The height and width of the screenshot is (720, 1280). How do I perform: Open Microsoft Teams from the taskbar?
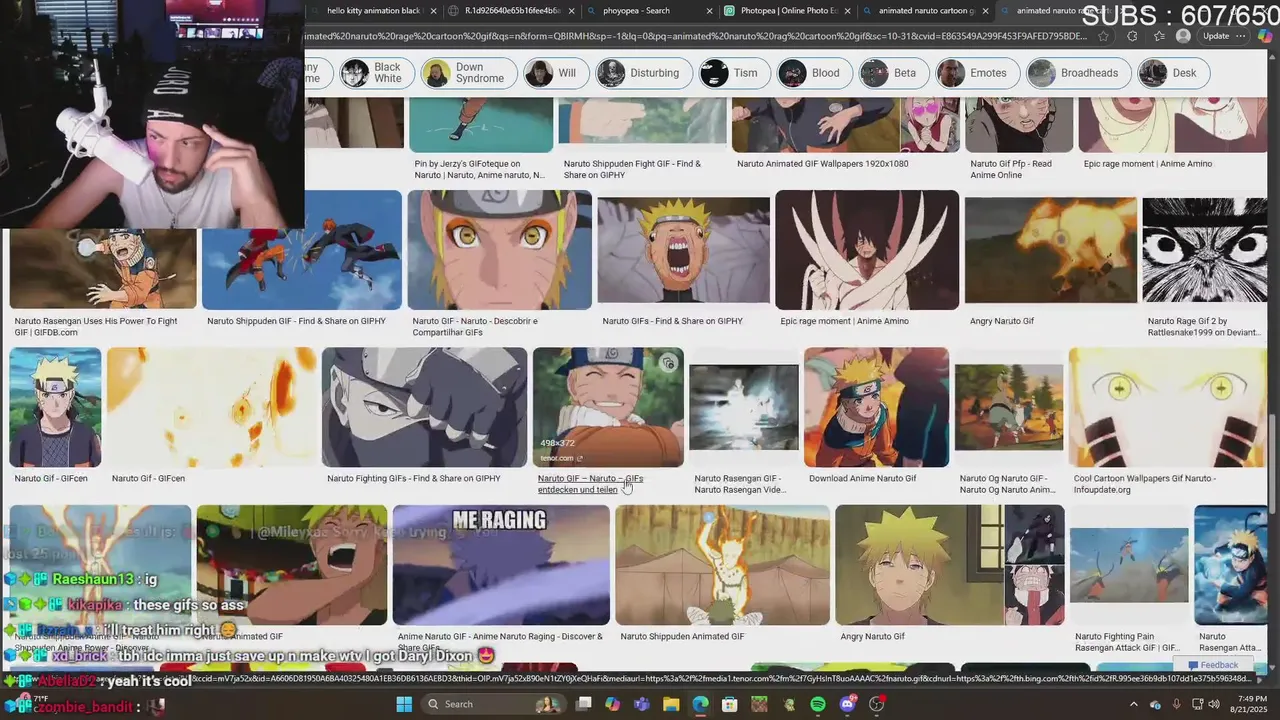(x=642, y=704)
